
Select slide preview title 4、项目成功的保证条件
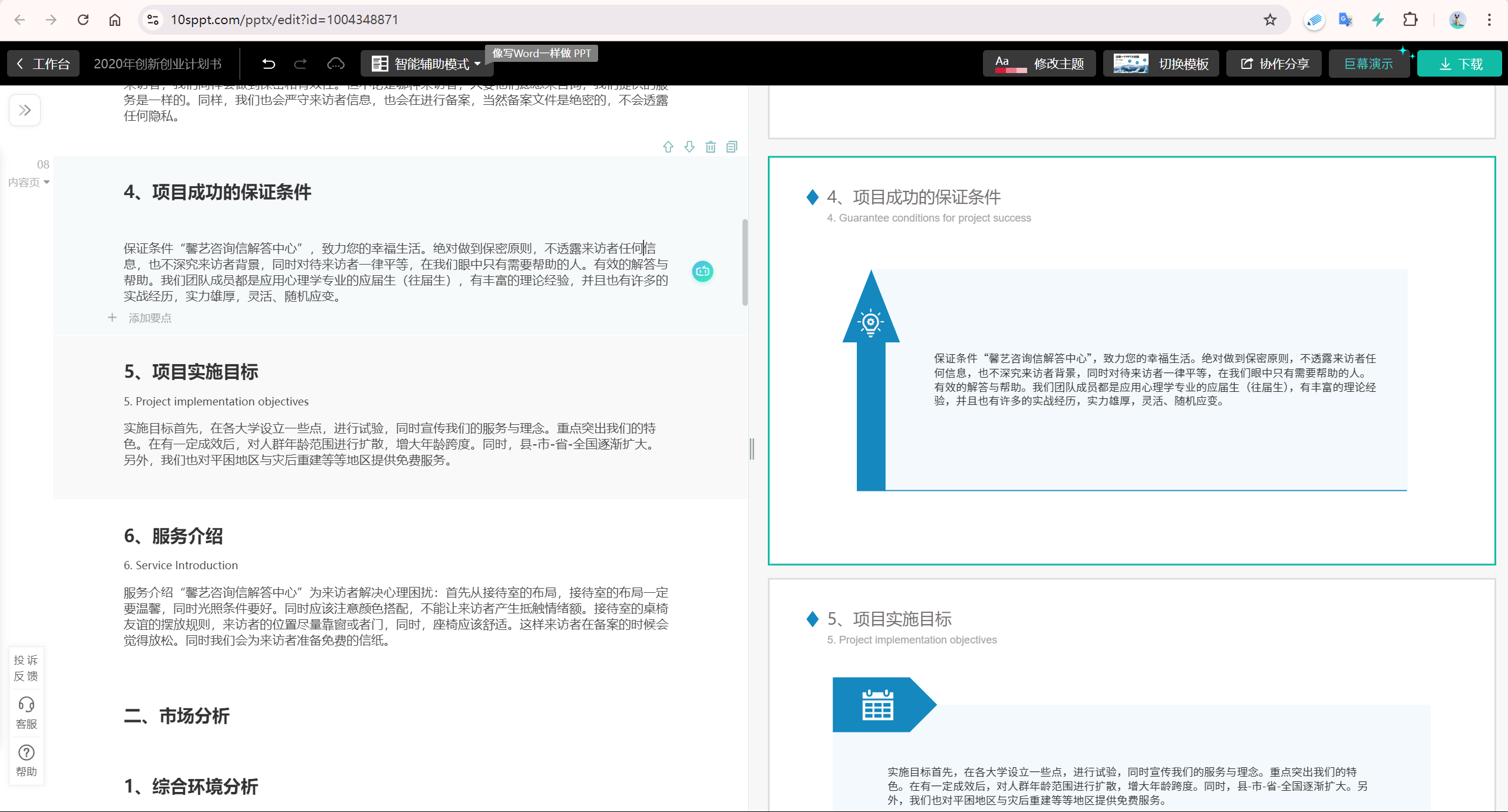(x=914, y=197)
